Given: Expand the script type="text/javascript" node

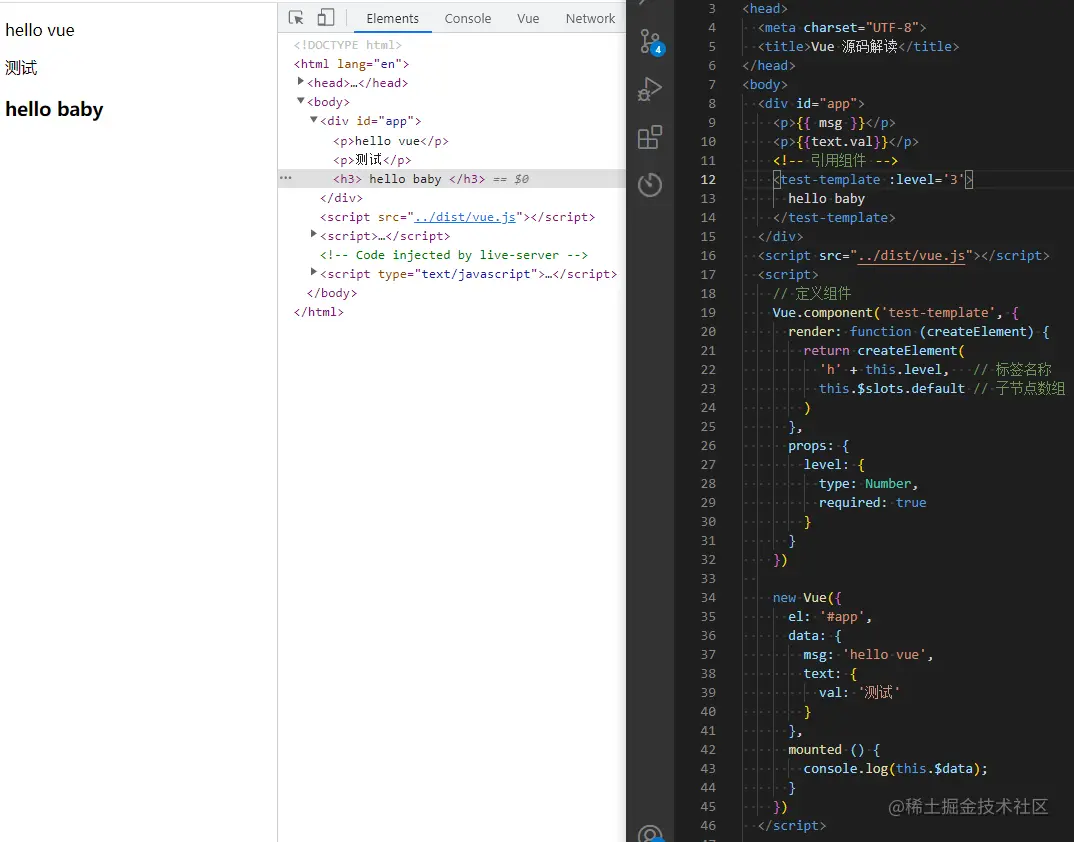Looking at the screenshot, I should tap(314, 272).
